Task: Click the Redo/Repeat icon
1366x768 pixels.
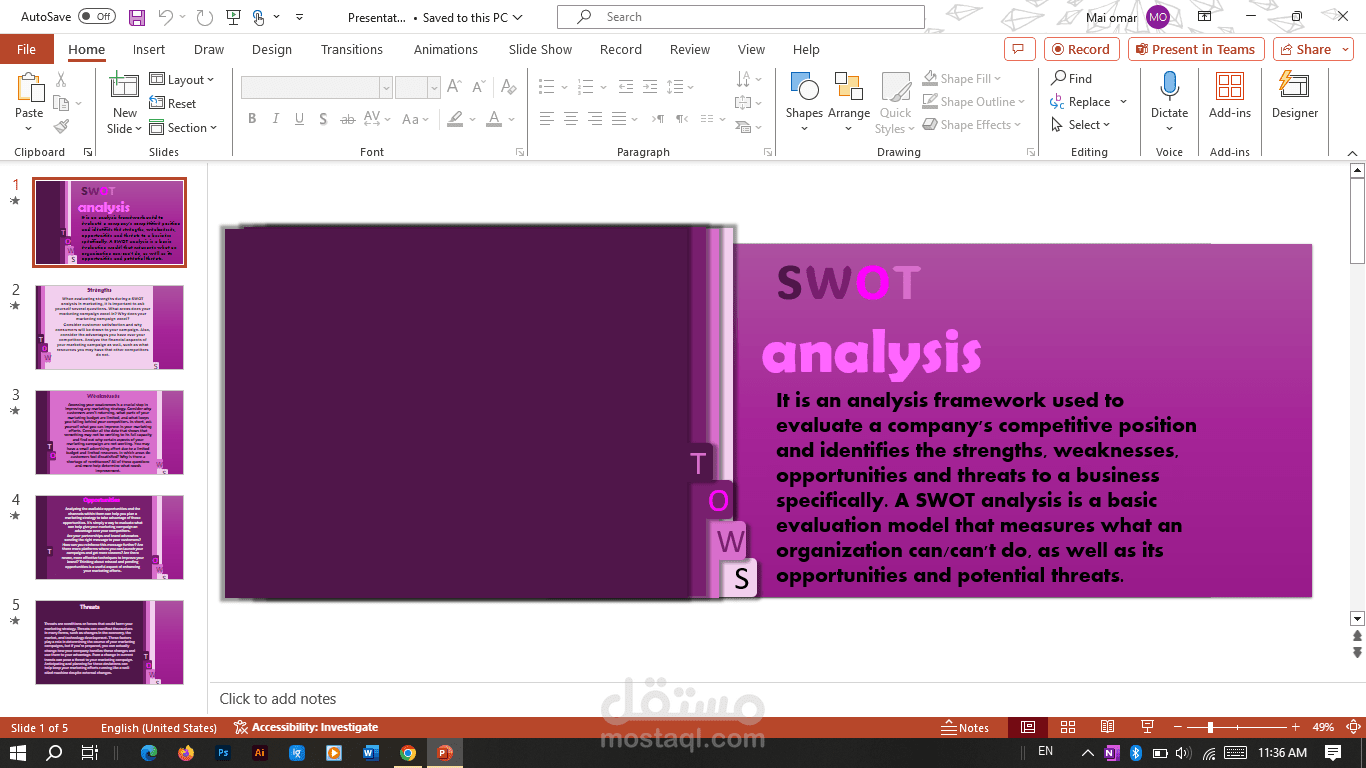Action: (x=204, y=17)
